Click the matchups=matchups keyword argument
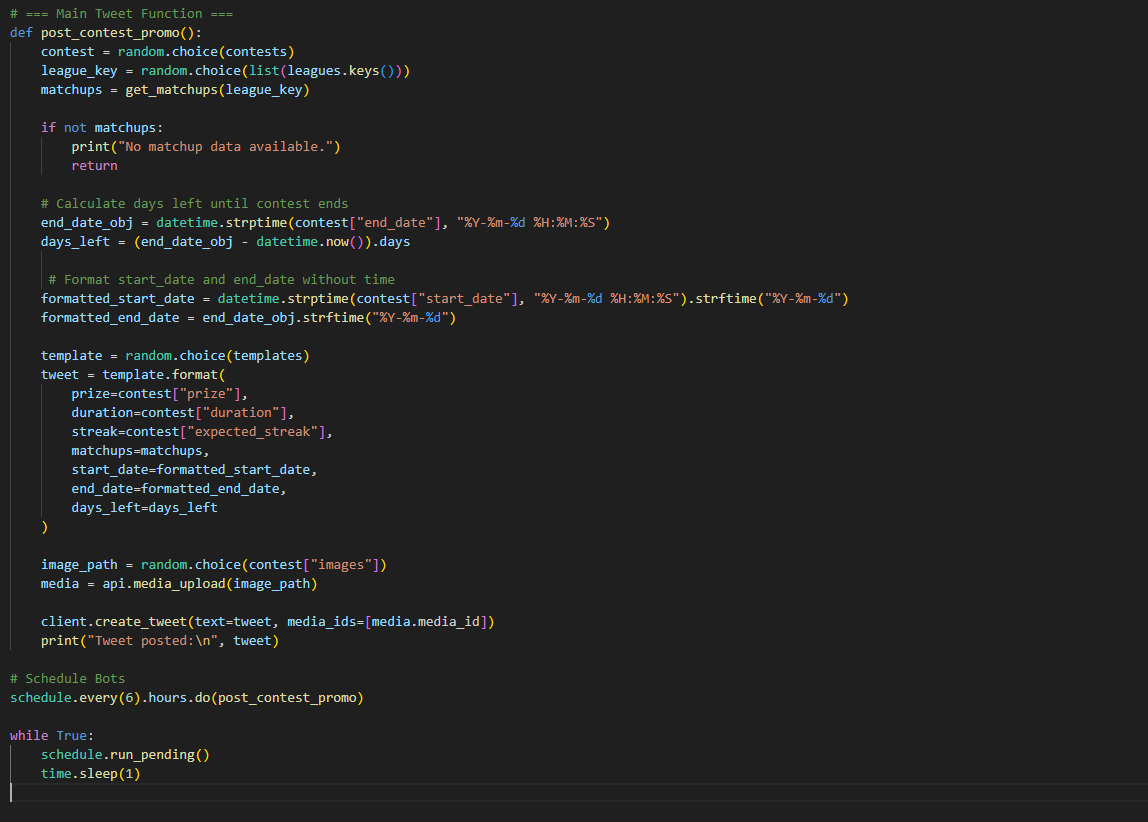 pyautogui.click(x=140, y=451)
